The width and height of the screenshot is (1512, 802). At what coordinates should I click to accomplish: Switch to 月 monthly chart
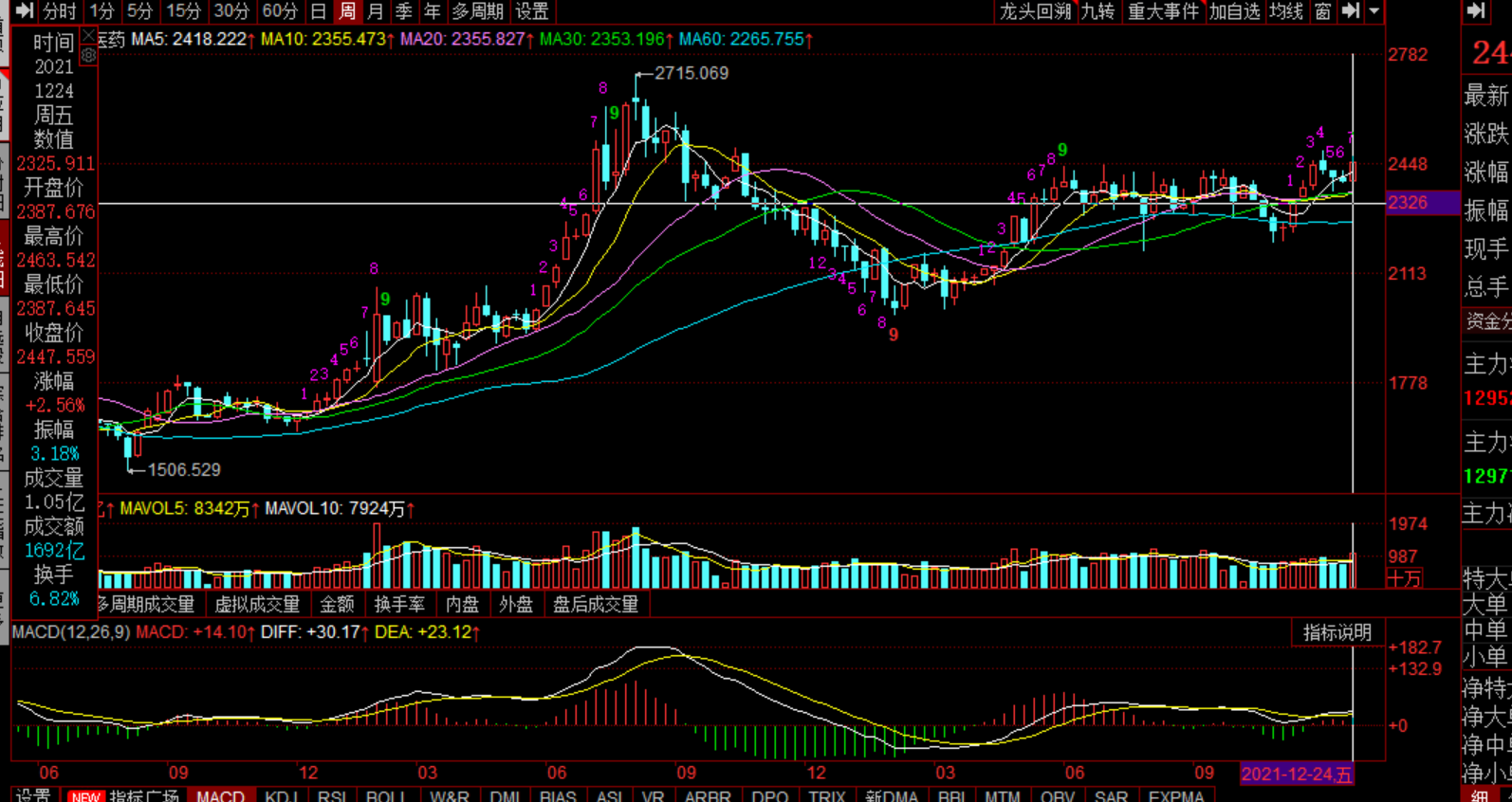pyautogui.click(x=376, y=11)
